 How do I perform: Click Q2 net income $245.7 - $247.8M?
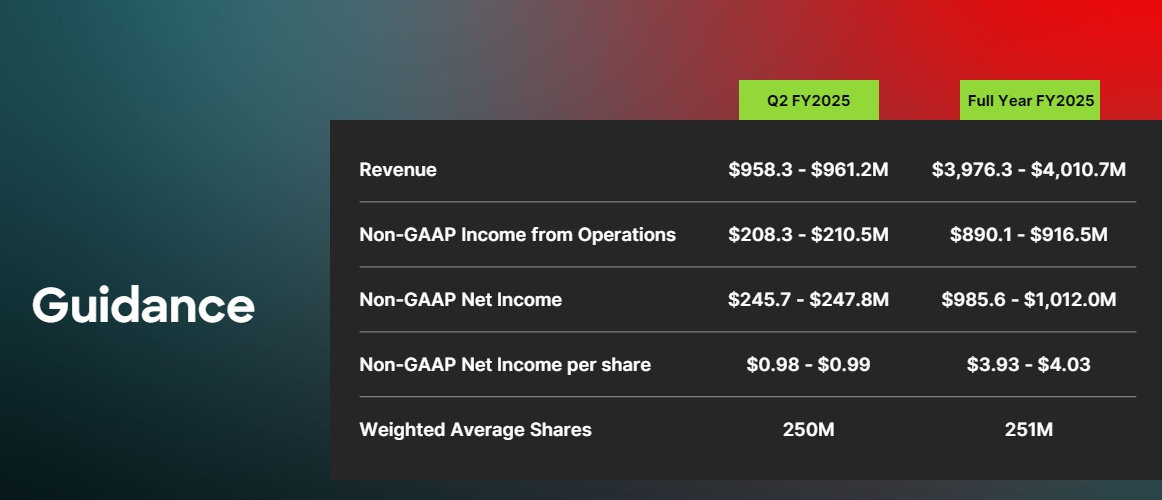[808, 300]
